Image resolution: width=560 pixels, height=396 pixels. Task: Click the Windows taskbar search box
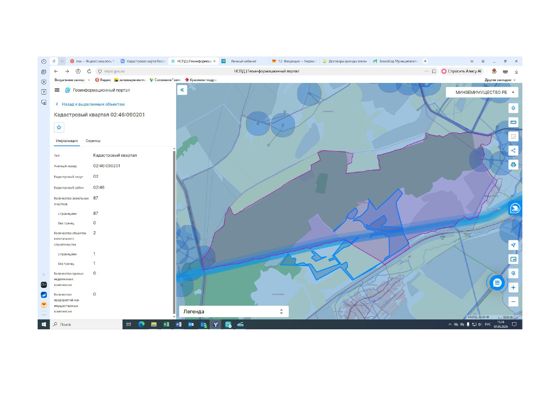pyautogui.click(x=86, y=324)
